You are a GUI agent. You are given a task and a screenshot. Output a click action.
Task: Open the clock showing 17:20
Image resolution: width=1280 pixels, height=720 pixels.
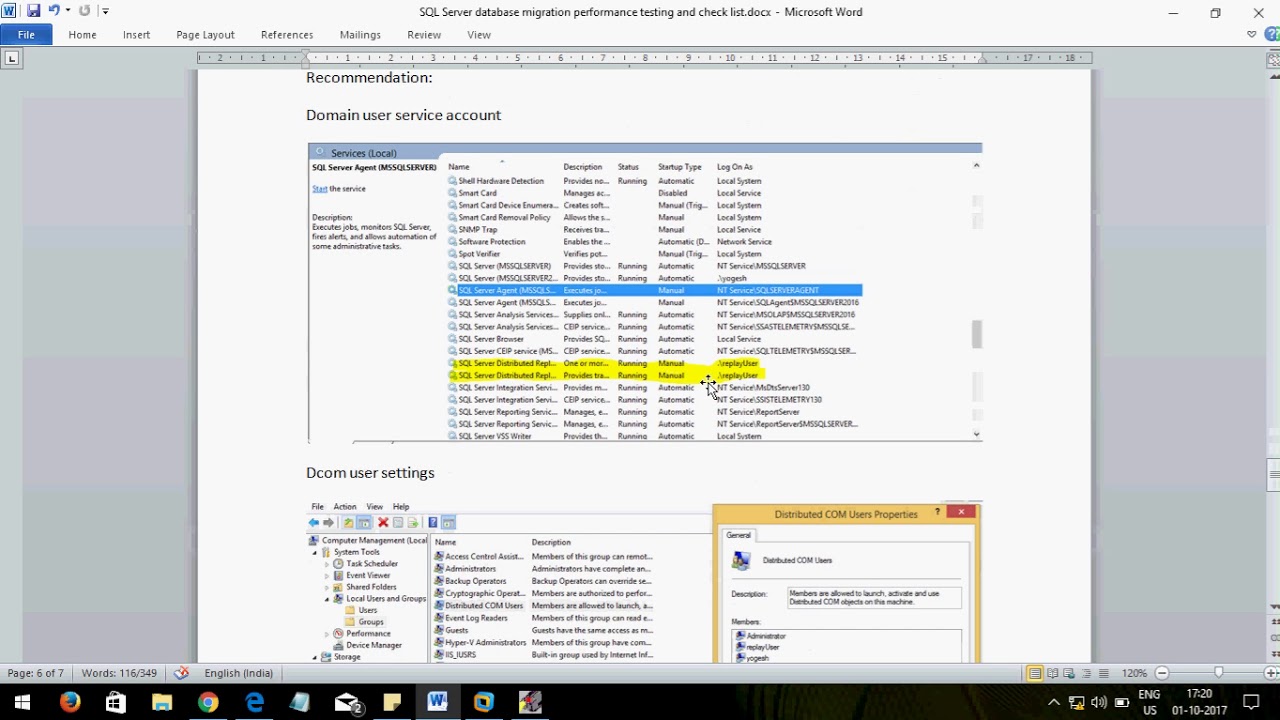tap(1199, 702)
